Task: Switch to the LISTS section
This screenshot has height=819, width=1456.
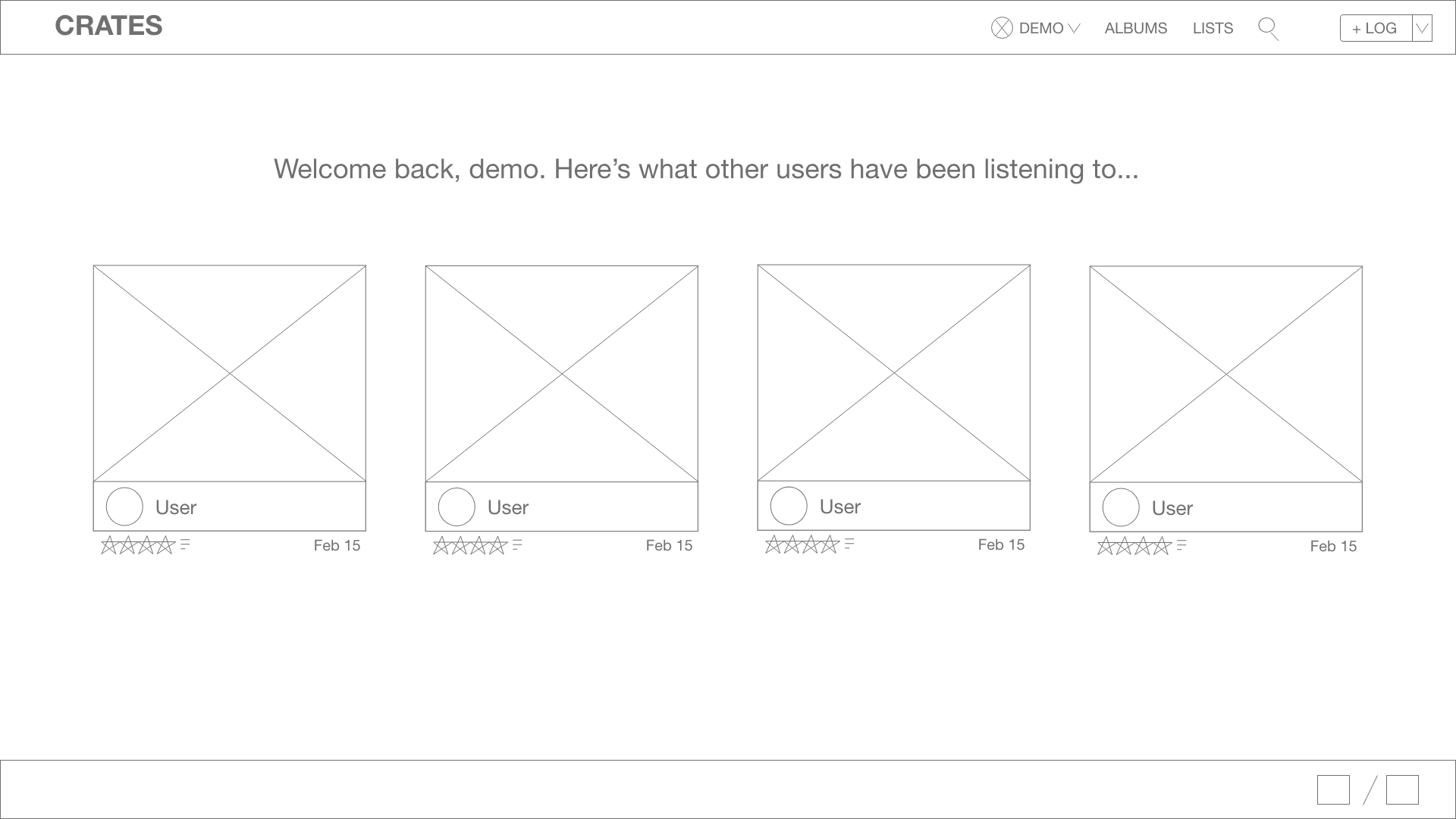Action: (x=1213, y=28)
